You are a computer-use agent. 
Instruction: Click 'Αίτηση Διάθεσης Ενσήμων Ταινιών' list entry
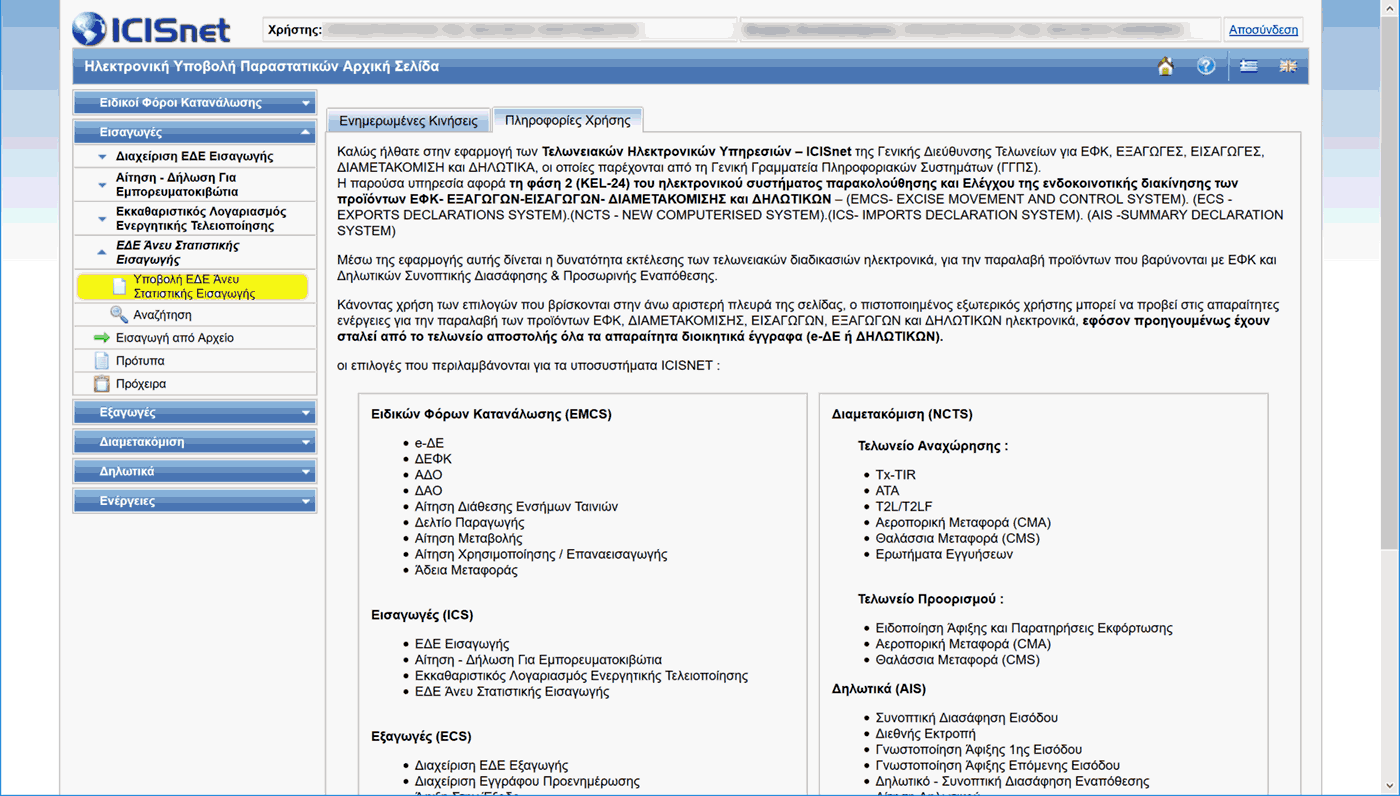pyautogui.click(x=516, y=507)
